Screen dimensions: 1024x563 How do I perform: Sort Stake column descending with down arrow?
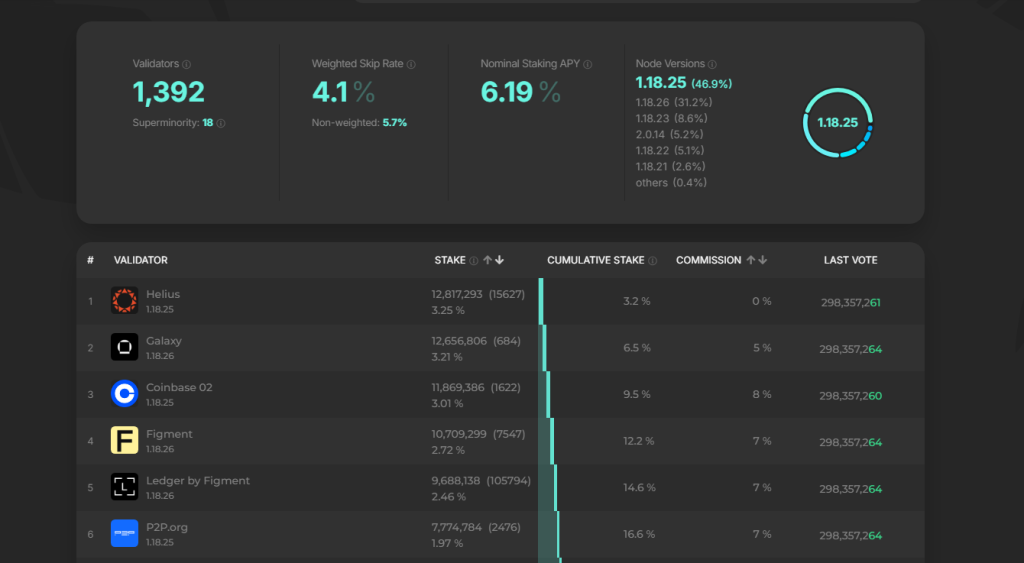(499, 260)
